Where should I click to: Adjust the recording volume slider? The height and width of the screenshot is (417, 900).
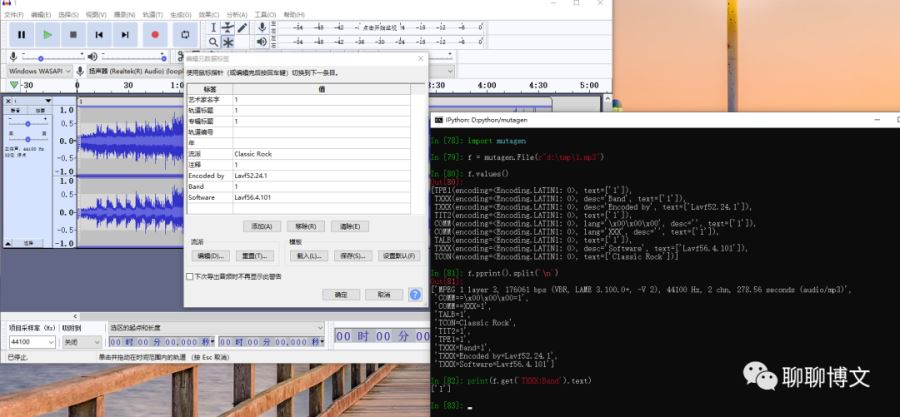pos(52,57)
